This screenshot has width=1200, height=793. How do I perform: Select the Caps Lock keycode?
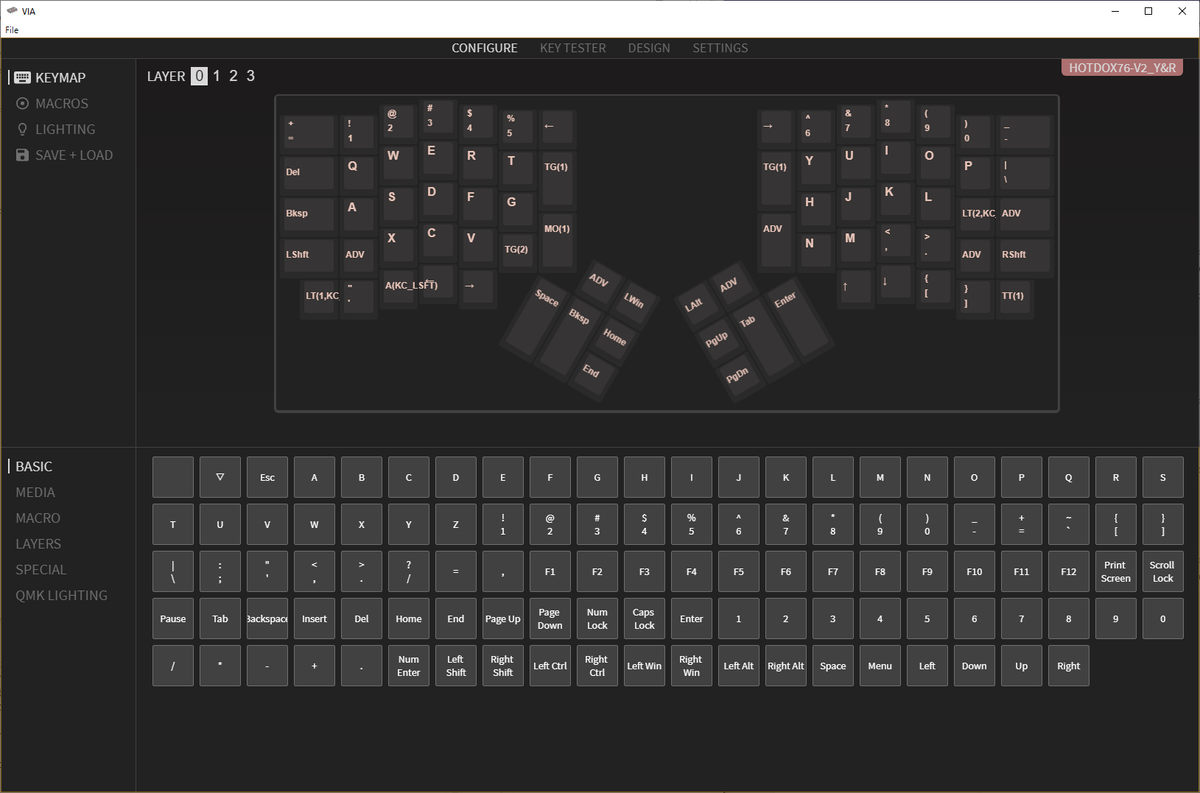644,618
